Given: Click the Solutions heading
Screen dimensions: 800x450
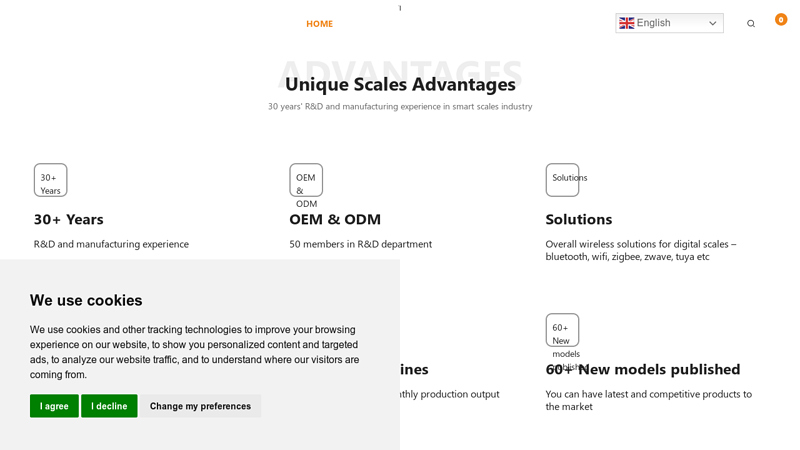Looking at the screenshot, I should point(579,219).
